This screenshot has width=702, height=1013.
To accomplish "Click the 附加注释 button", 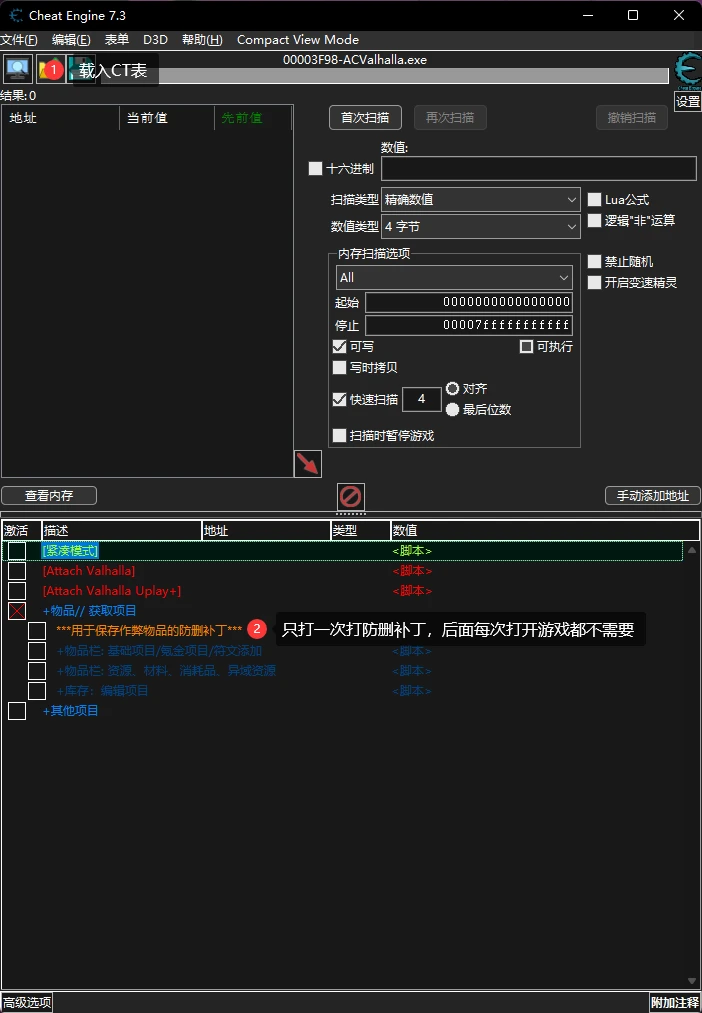I will tap(676, 1003).
